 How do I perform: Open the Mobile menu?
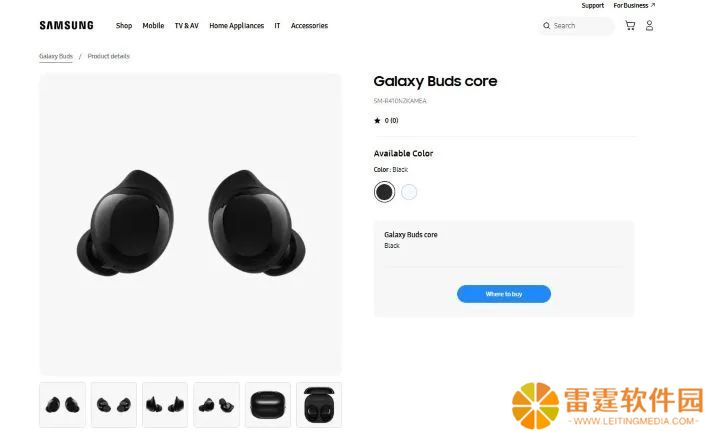coord(153,26)
